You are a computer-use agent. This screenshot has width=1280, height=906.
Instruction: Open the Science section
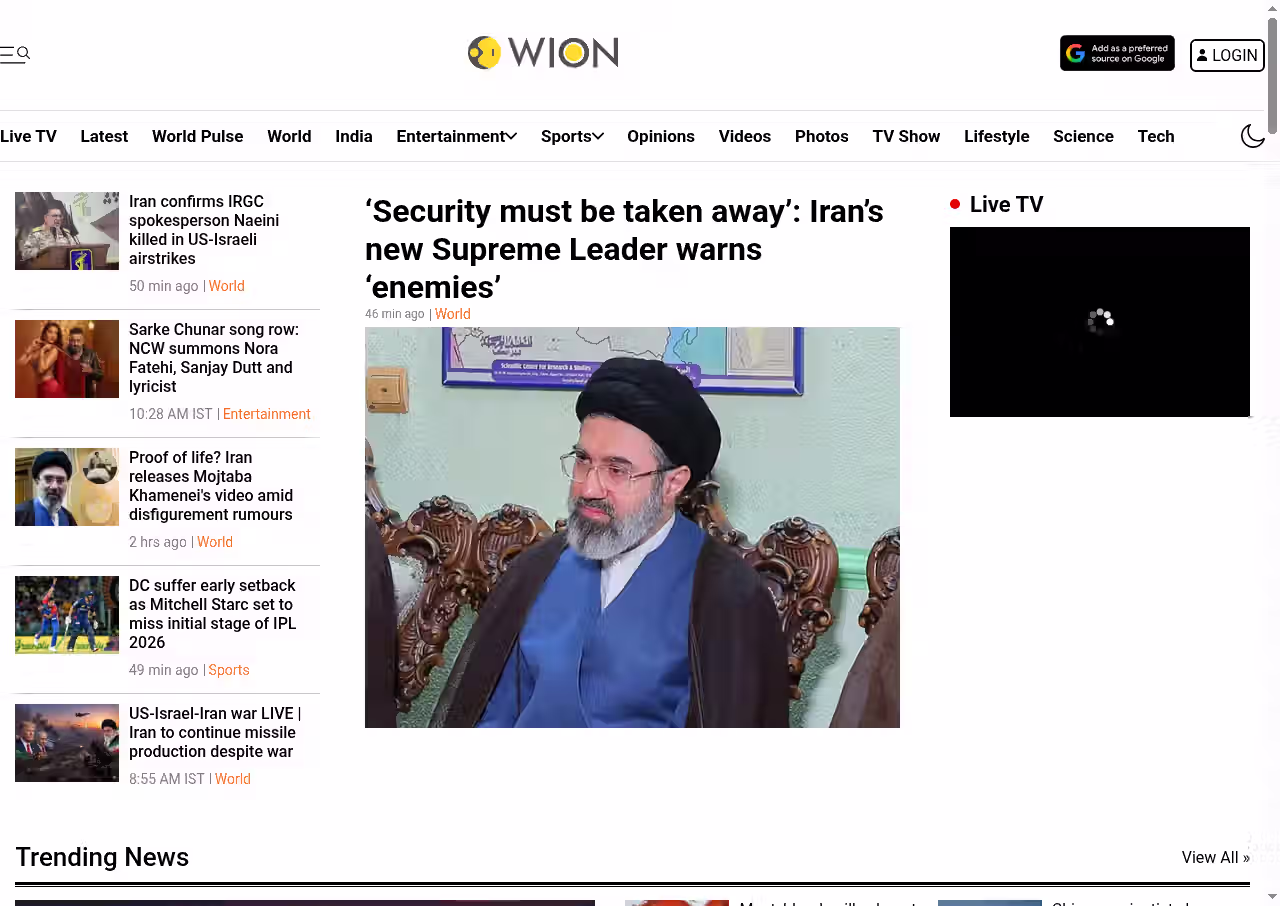click(1083, 136)
